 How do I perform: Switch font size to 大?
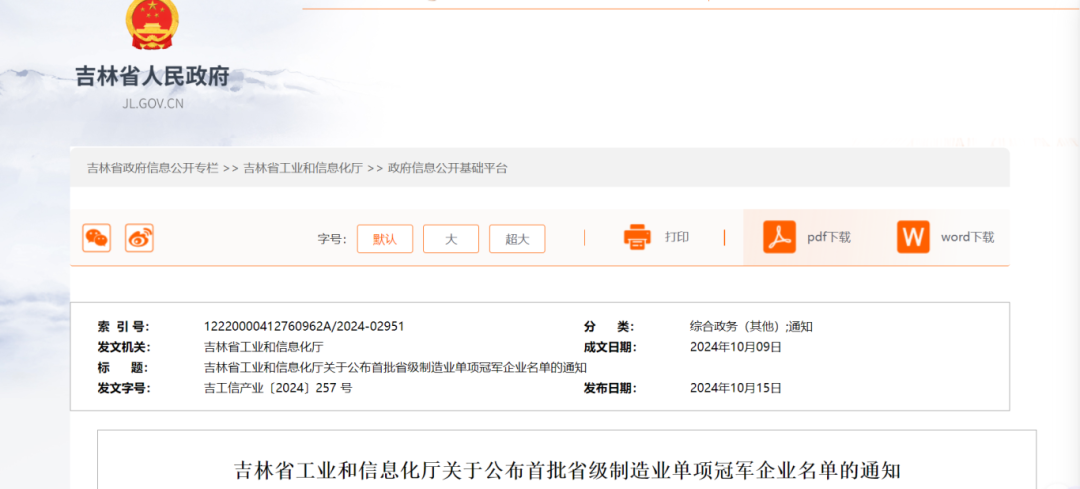pos(451,239)
